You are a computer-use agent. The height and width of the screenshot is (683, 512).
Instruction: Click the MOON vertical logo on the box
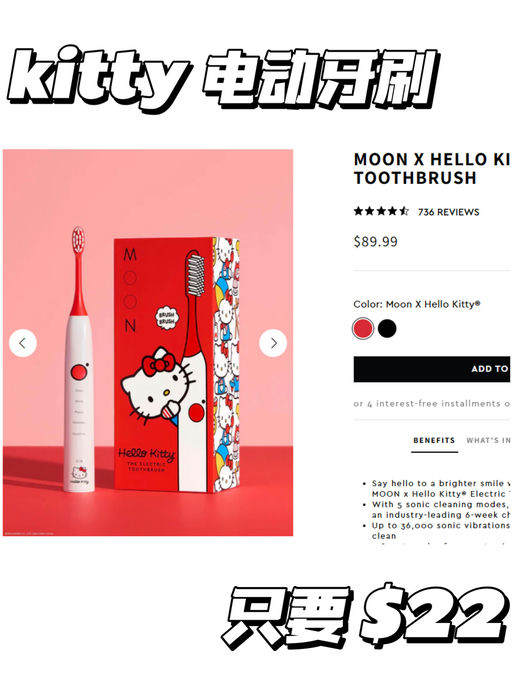coord(130,289)
